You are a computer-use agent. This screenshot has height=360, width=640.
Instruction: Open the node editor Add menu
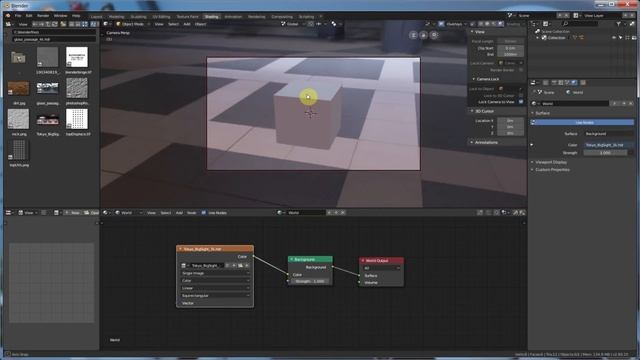click(x=179, y=213)
